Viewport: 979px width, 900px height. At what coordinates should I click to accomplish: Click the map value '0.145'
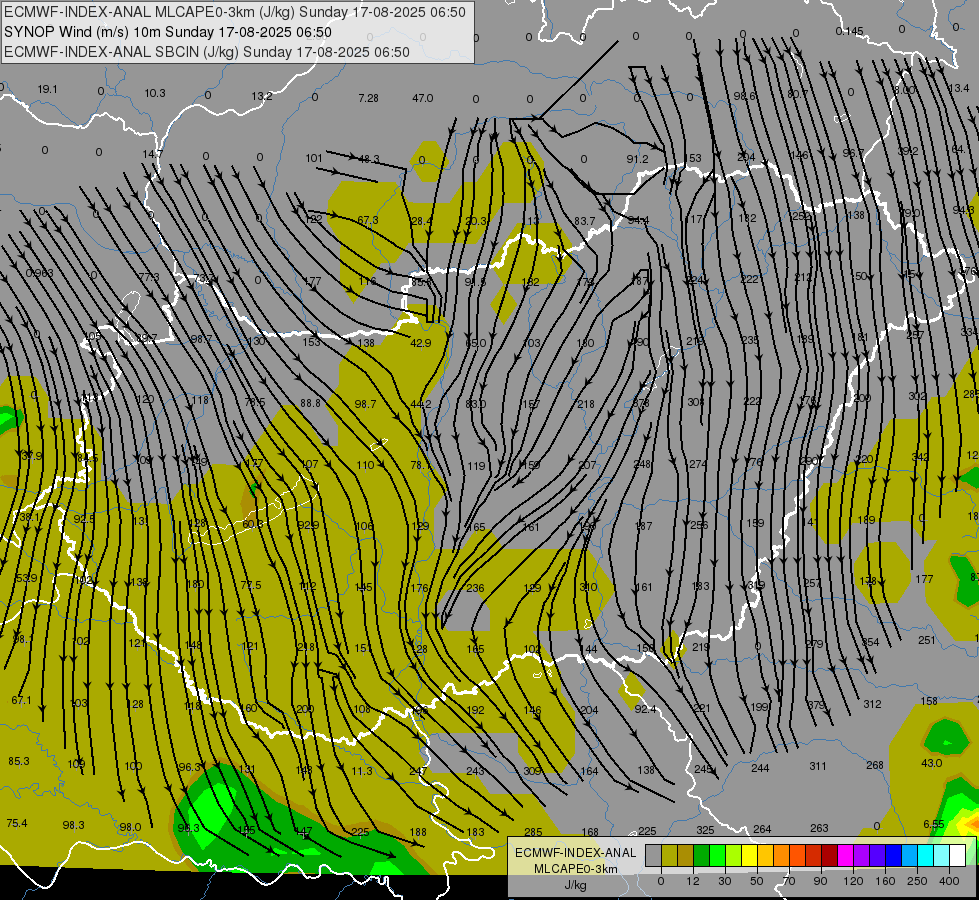(849, 31)
